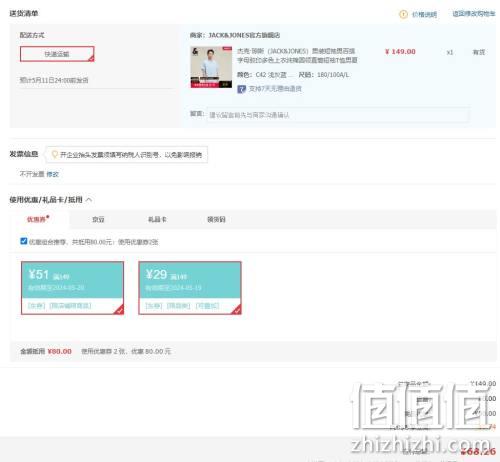Click the JACK&JONES product title link
This screenshot has width=500, height=462.
(x=297, y=55)
